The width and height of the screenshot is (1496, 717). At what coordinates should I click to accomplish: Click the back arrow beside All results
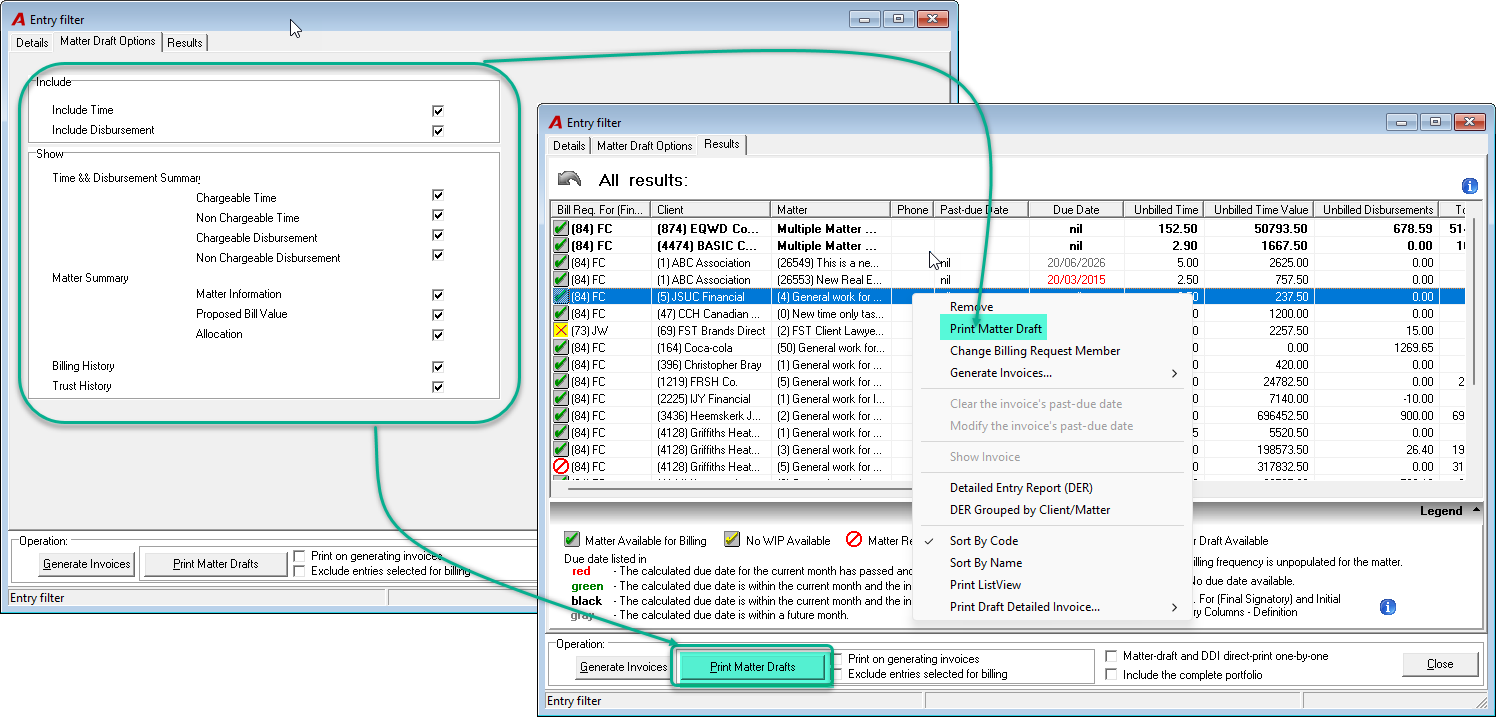click(569, 179)
